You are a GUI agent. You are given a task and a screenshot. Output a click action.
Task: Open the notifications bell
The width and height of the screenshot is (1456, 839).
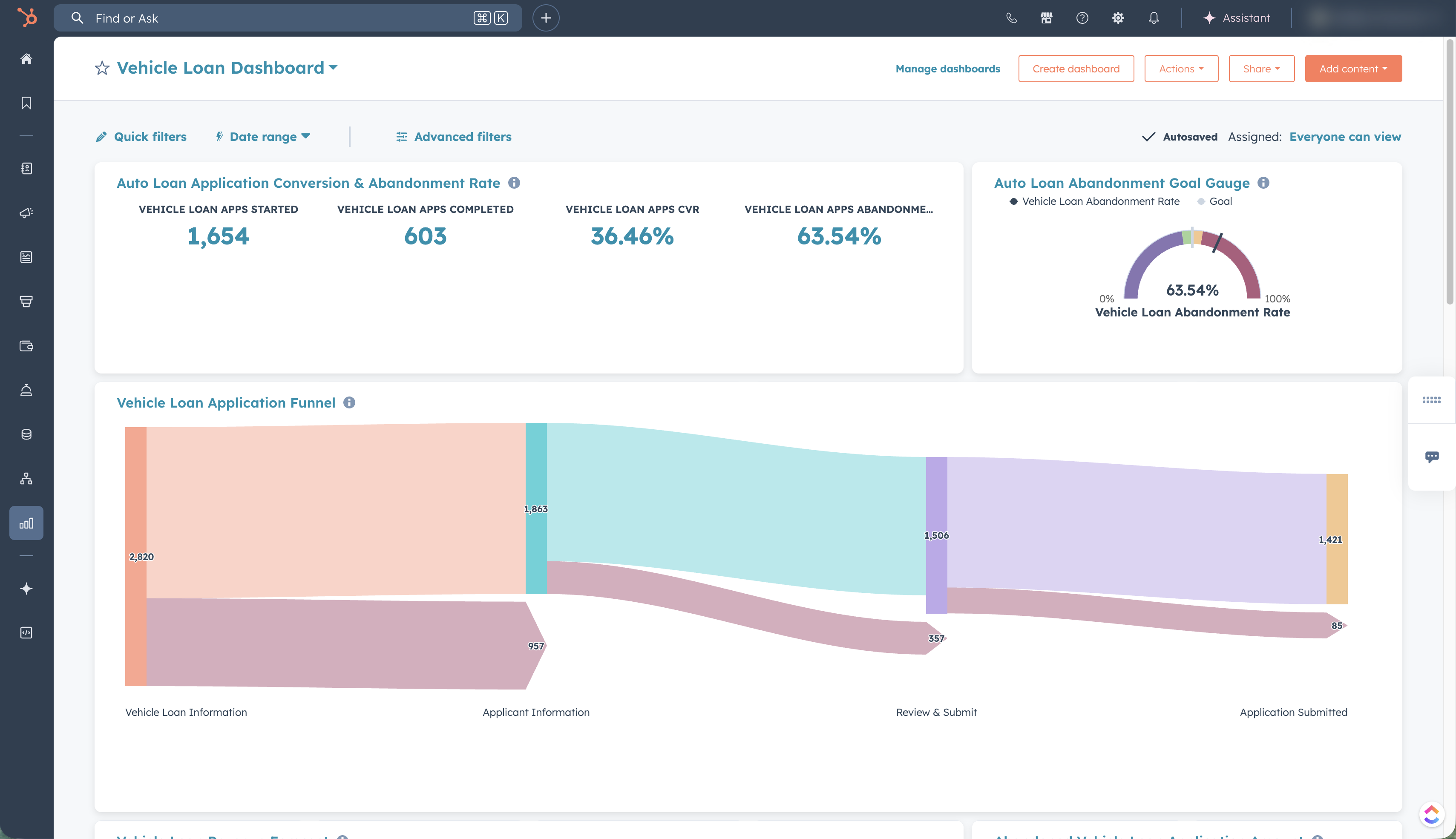click(x=1153, y=18)
